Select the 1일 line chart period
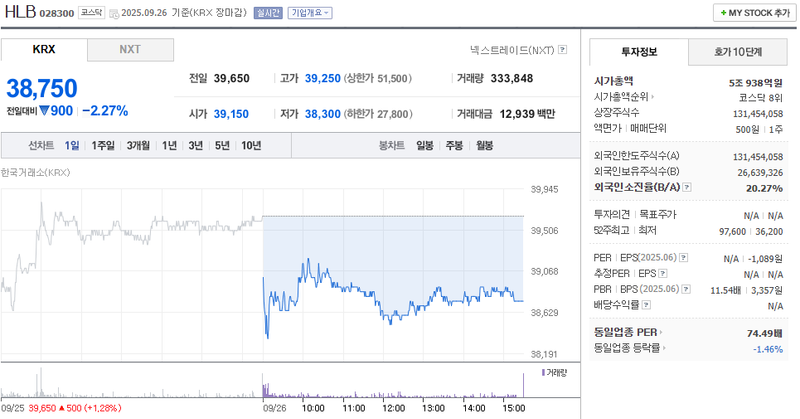 pyautogui.click(x=72, y=145)
